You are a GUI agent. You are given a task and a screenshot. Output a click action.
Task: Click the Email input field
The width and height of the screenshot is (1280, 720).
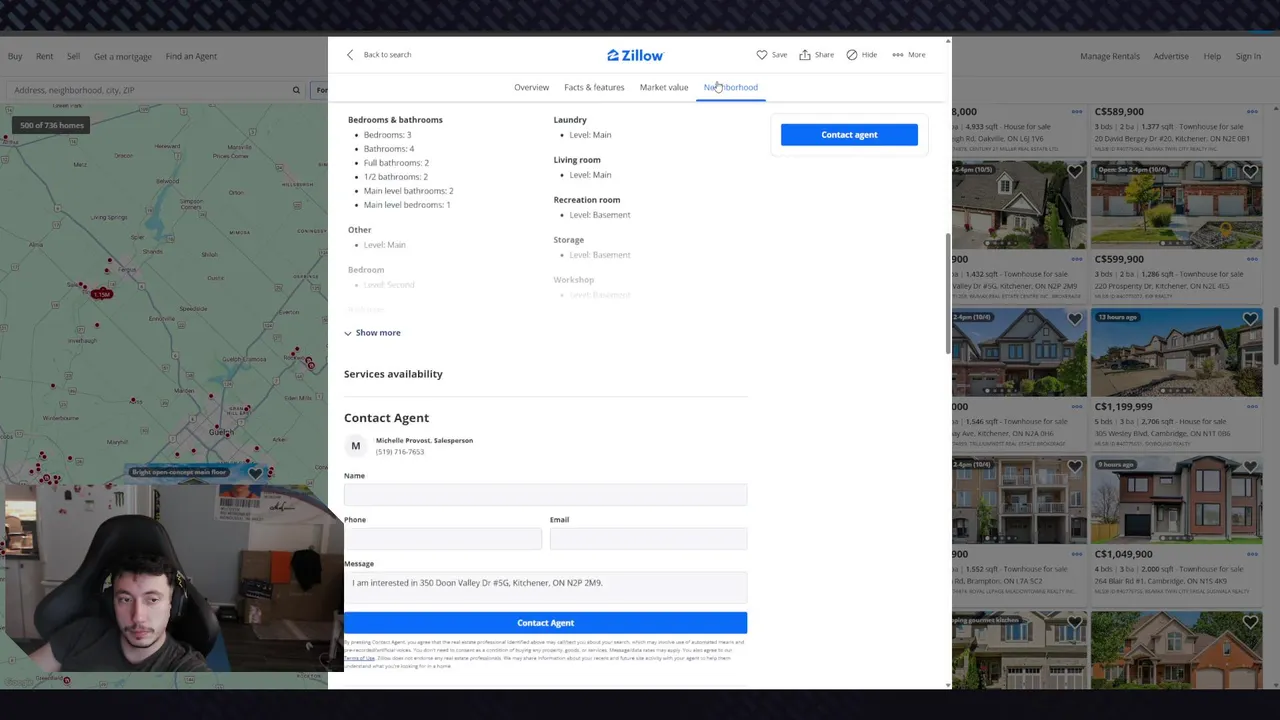coord(648,538)
